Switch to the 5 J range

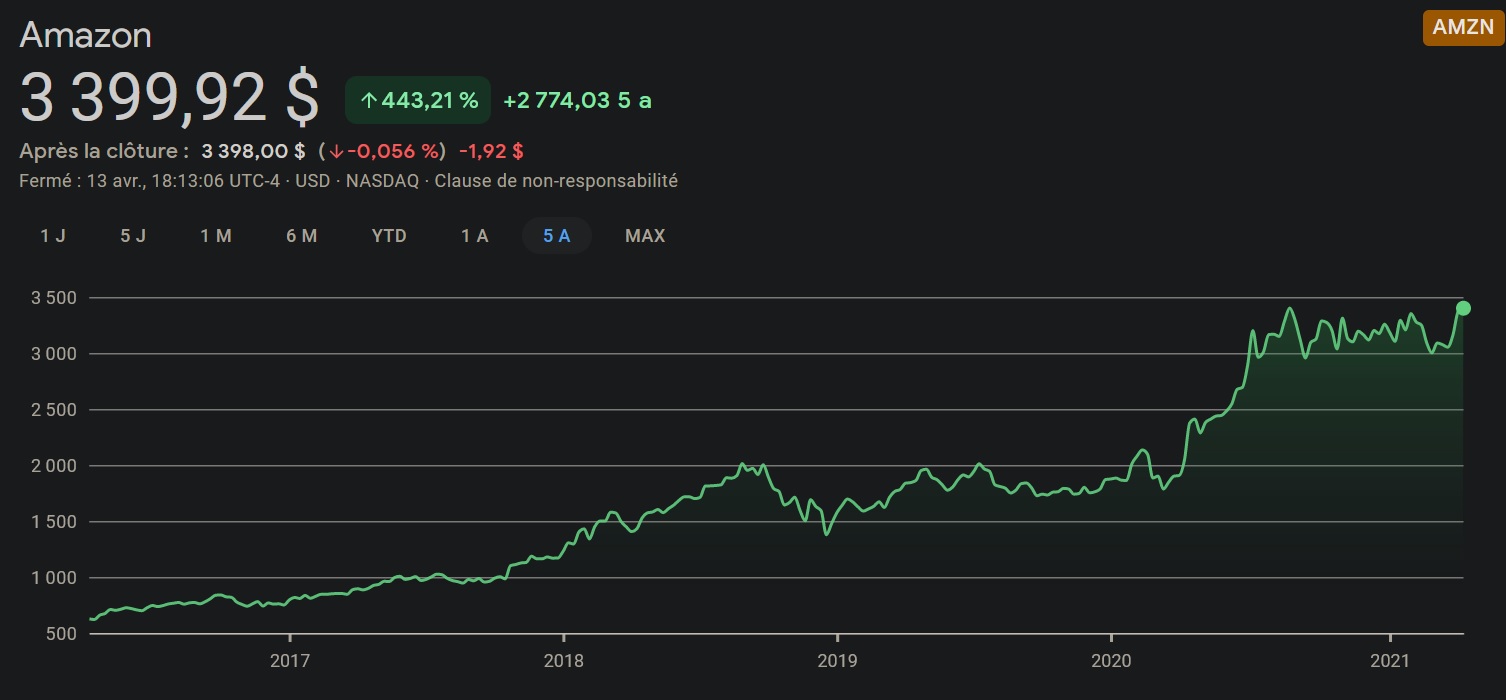coord(133,236)
